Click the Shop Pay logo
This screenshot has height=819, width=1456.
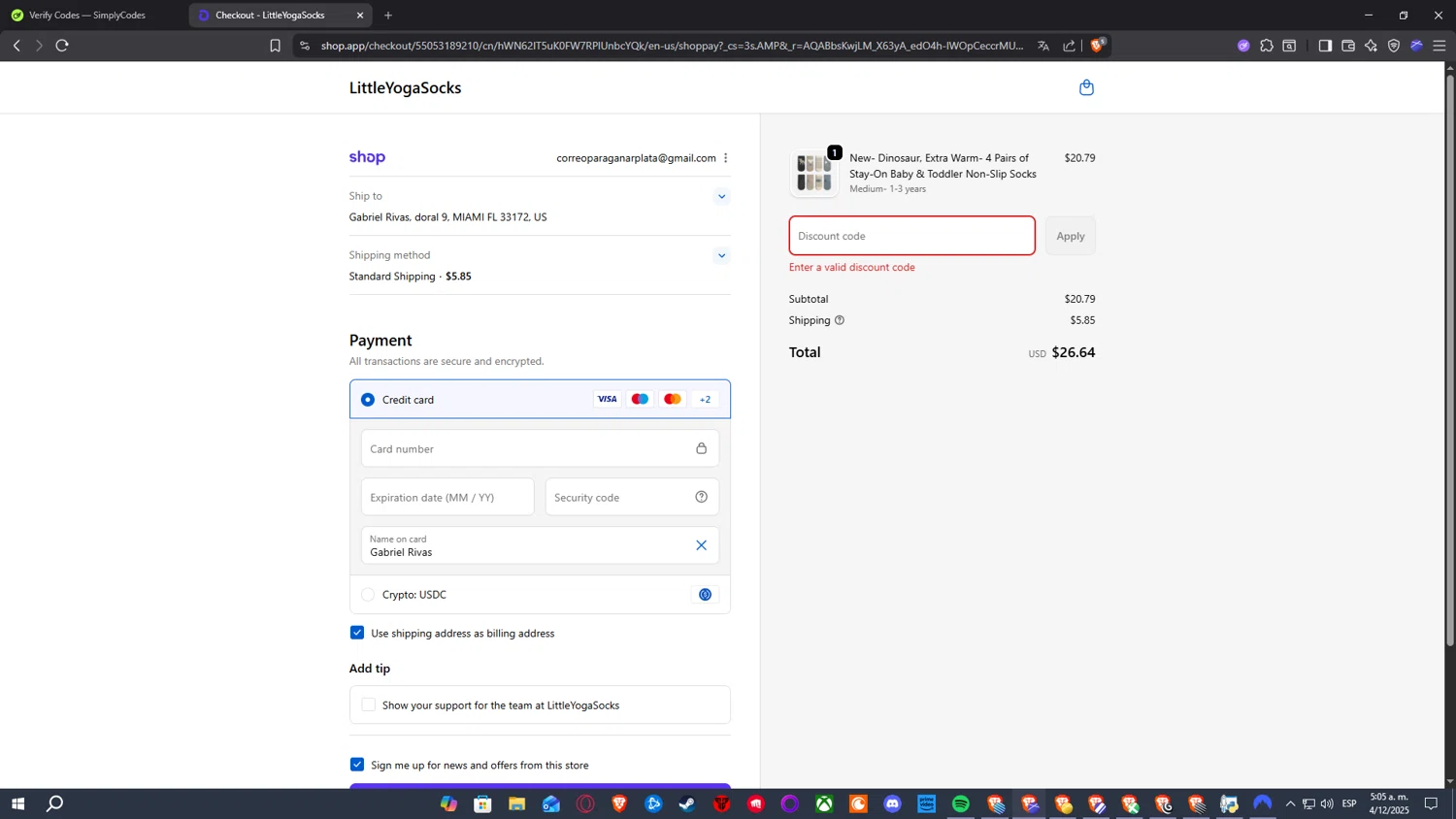367,157
